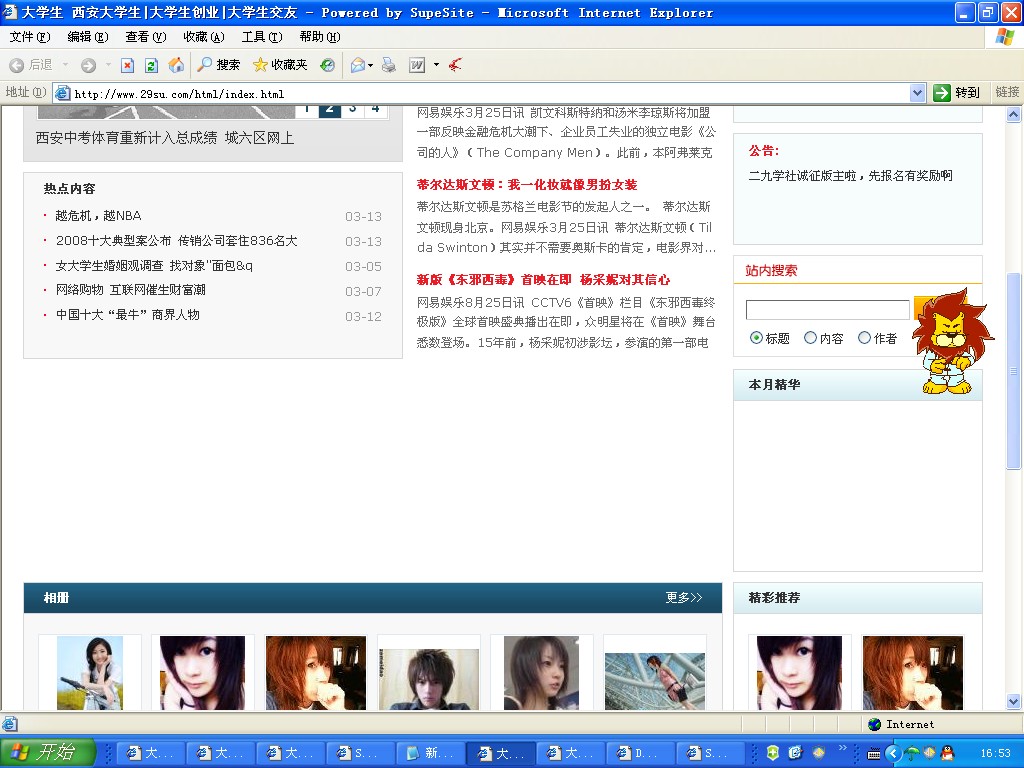Image resolution: width=1024 pixels, height=768 pixels.
Task: Click in the 站内搜索 text field
Action: click(827, 310)
